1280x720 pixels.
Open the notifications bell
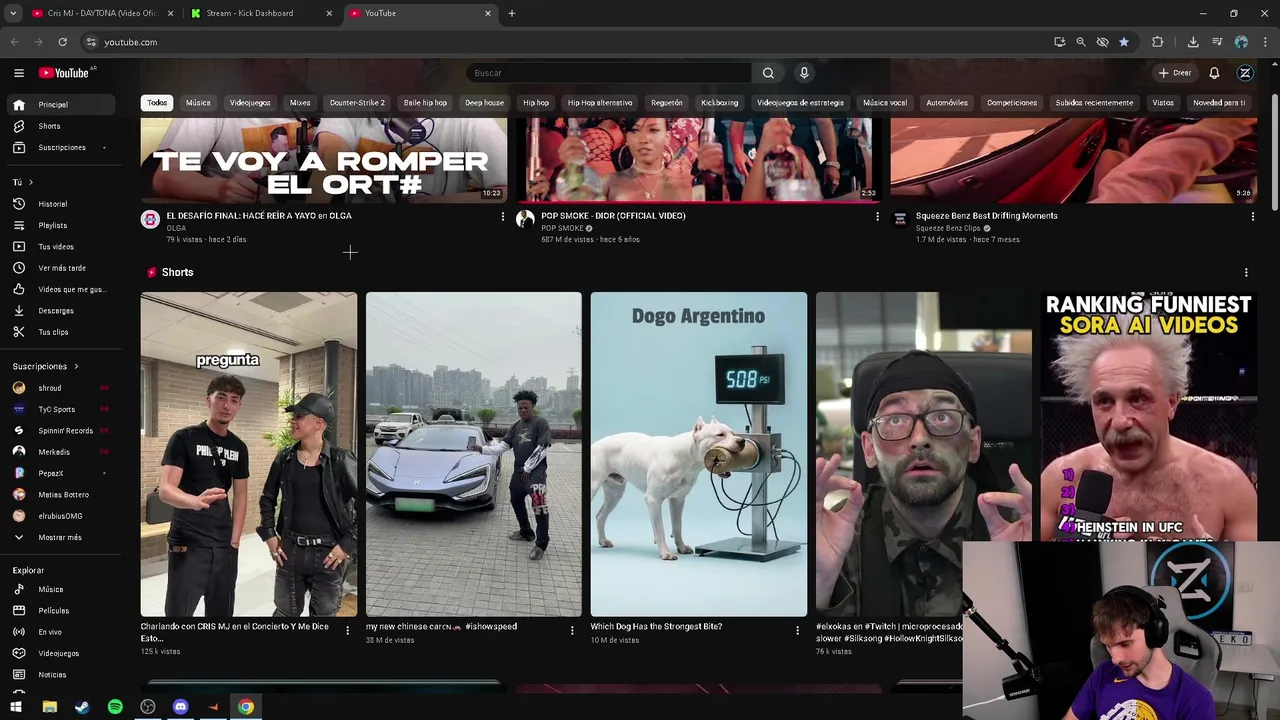click(1214, 73)
